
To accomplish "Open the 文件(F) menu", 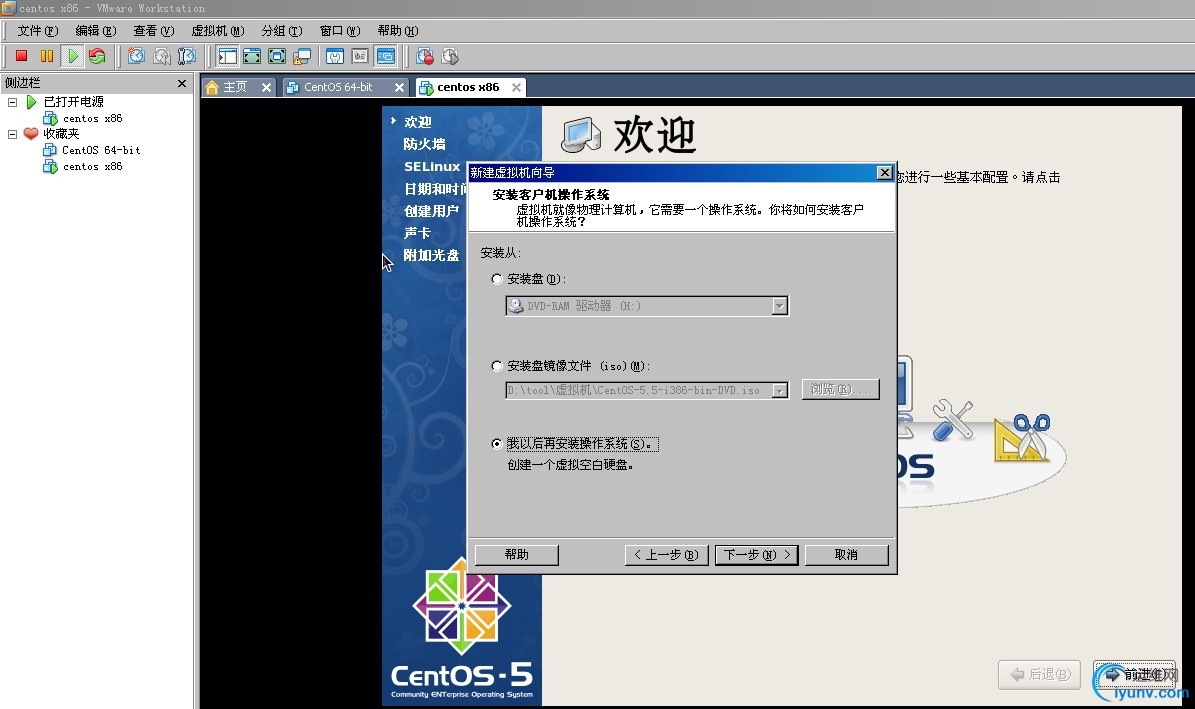I will [x=37, y=30].
